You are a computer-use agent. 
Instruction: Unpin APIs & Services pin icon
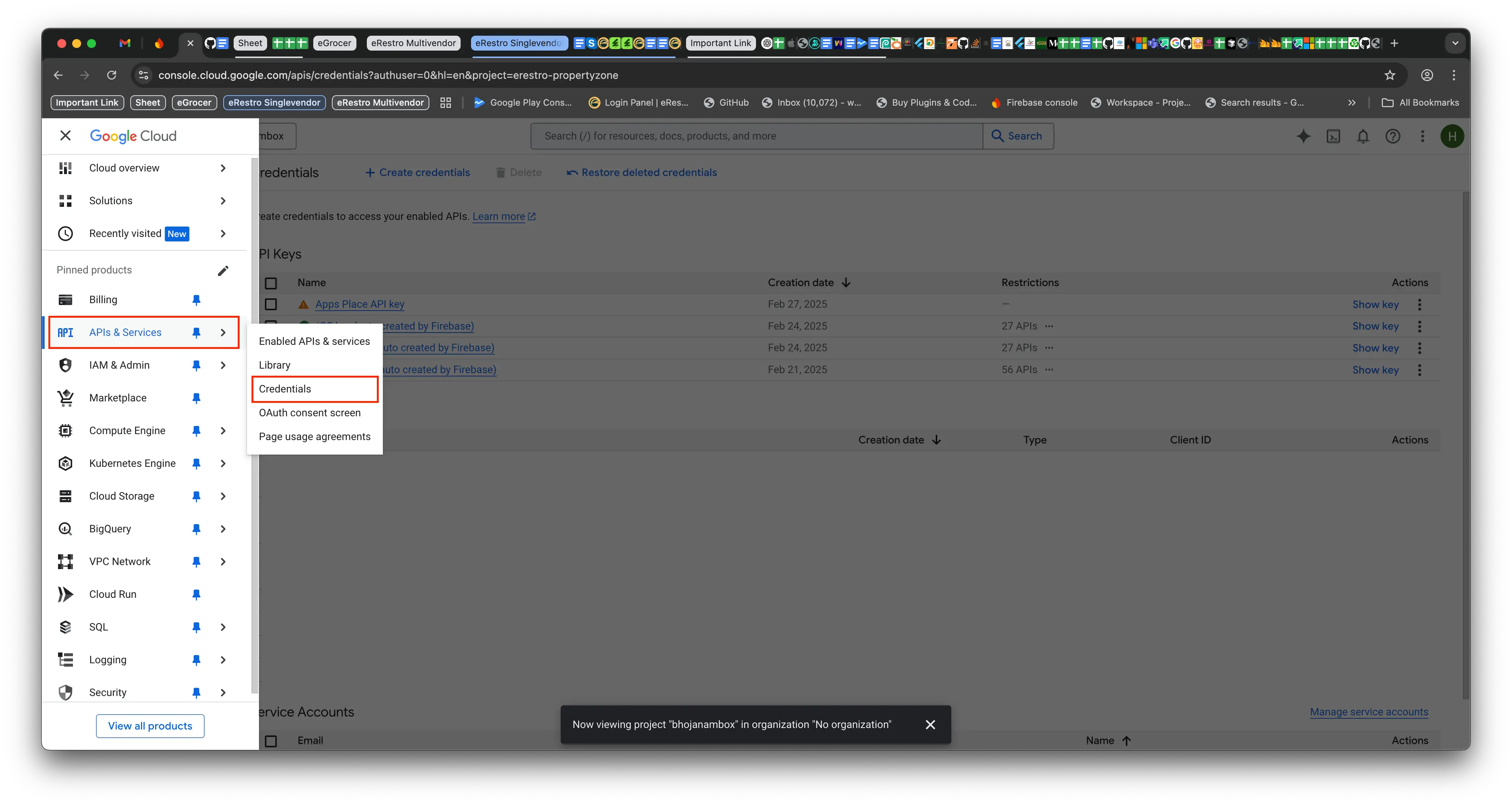pyautogui.click(x=197, y=333)
